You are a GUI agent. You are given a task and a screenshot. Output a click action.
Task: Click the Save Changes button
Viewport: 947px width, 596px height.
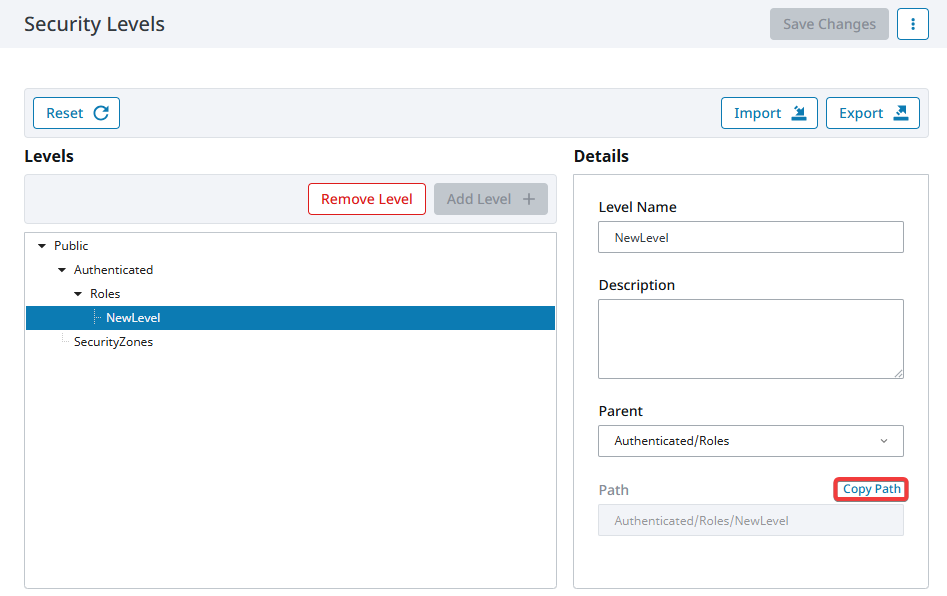(x=829, y=24)
